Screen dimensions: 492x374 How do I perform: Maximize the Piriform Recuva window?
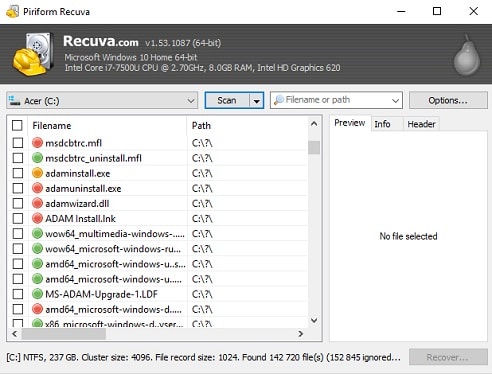tap(437, 11)
